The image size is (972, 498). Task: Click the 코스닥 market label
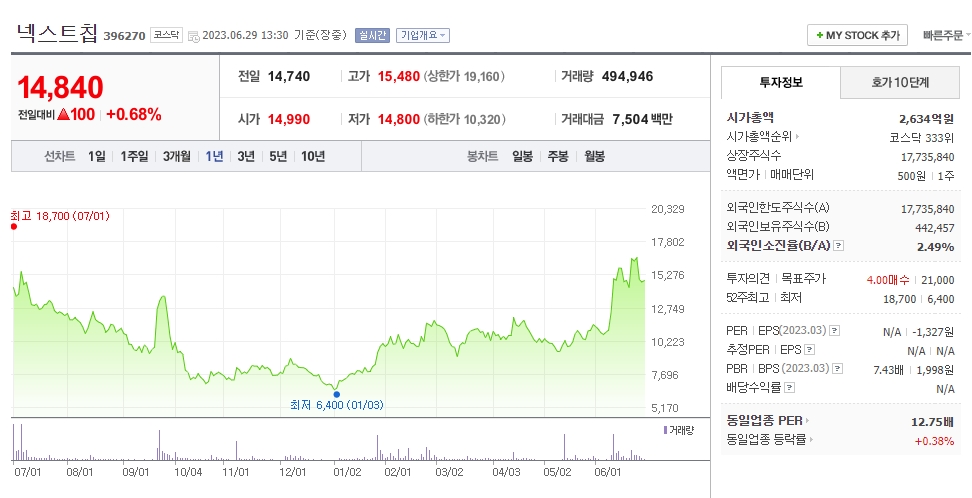coord(167,35)
